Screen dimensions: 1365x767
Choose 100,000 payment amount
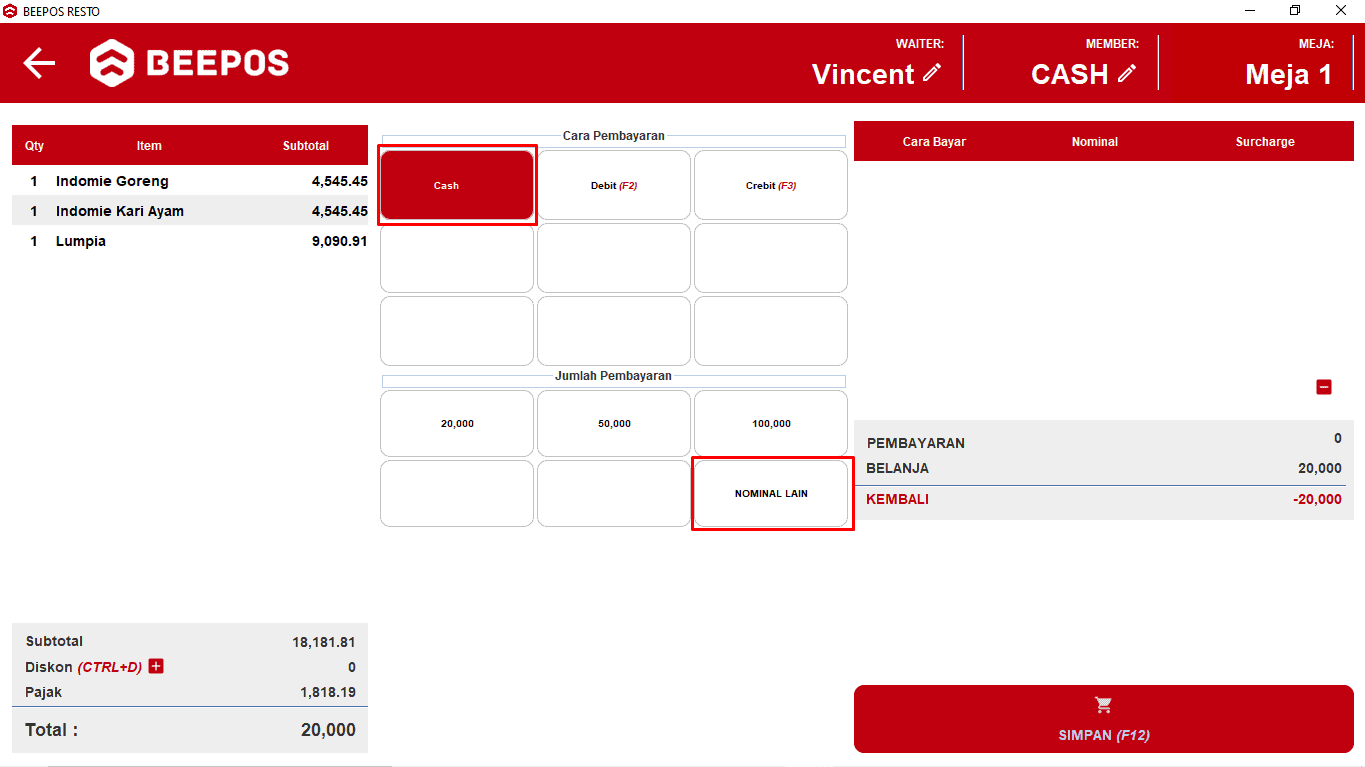point(771,423)
